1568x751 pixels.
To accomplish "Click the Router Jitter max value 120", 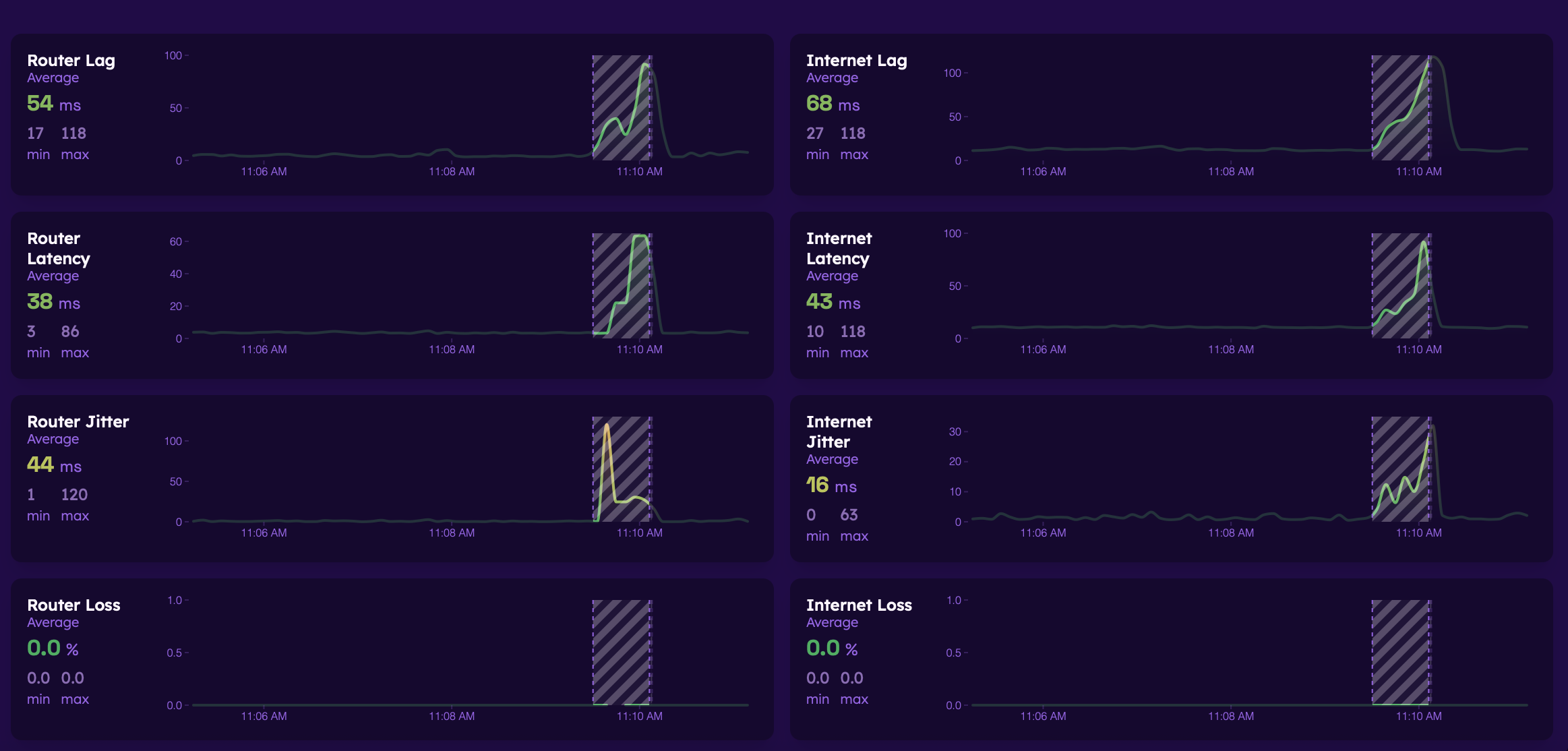I will click(x=74, y=495).
